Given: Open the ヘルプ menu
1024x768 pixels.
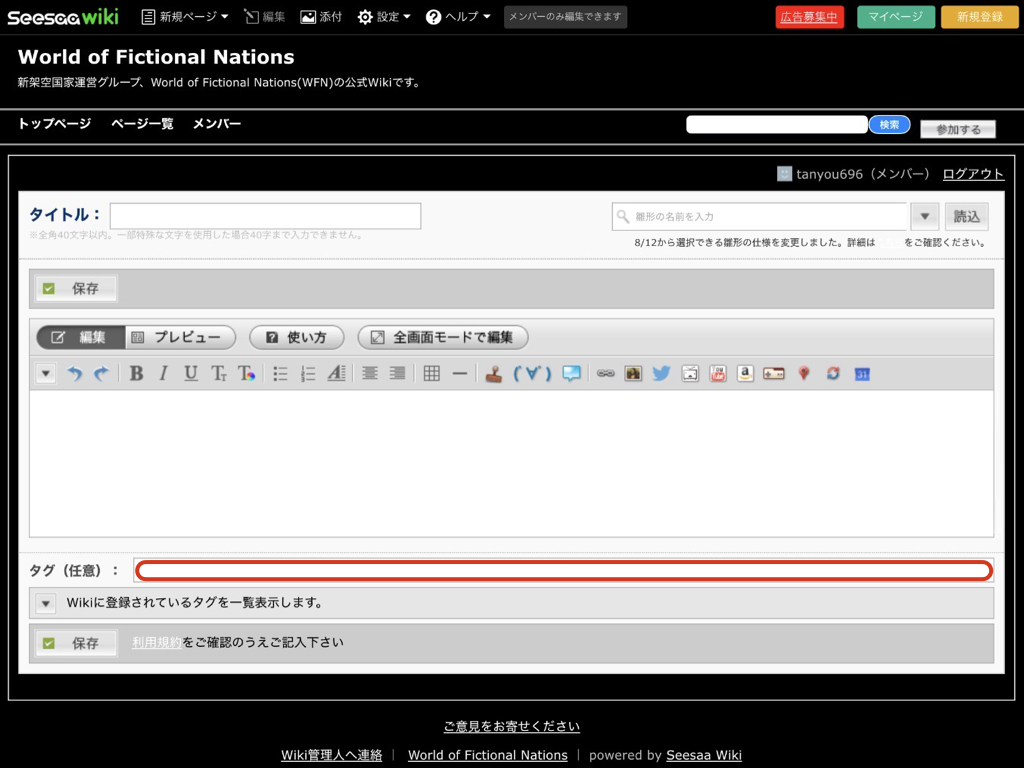Looking at the screenshot, I should click(458, 17).
